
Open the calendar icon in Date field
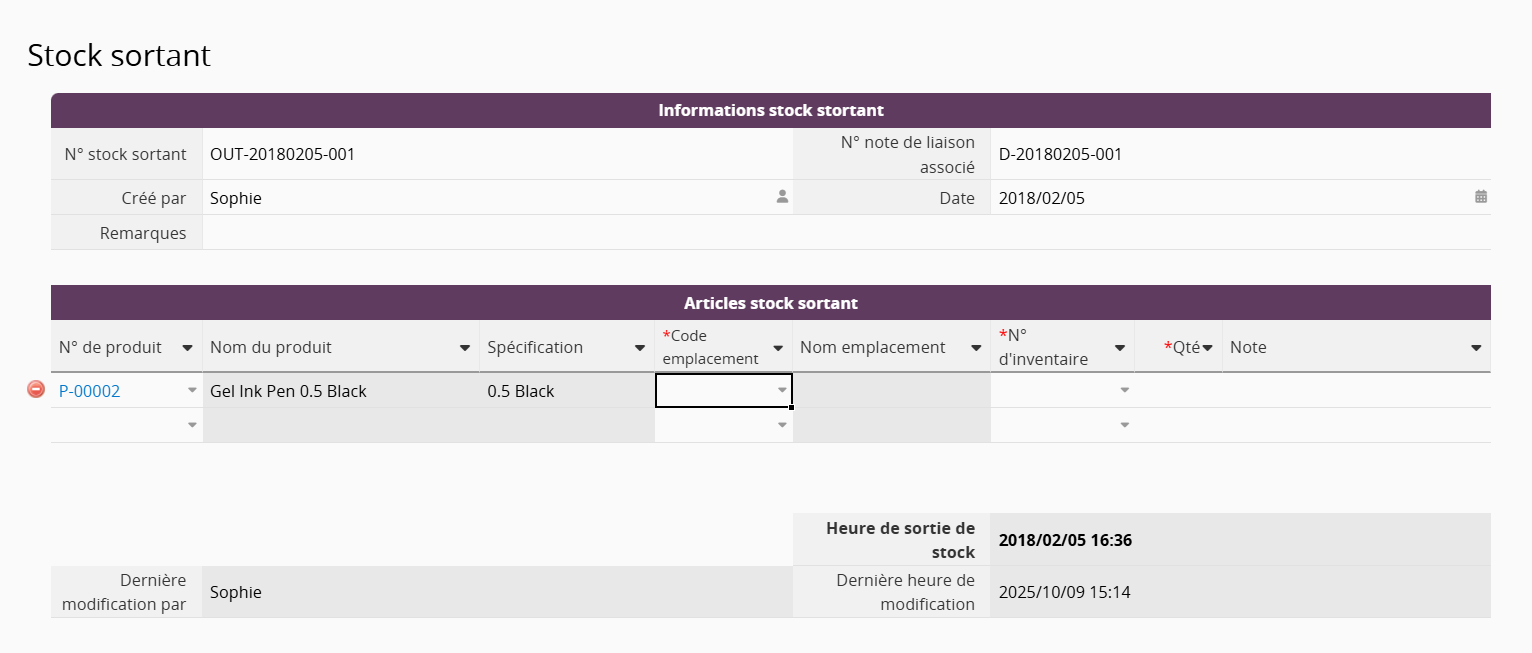pyautogui.click(x=1481, y=197)
